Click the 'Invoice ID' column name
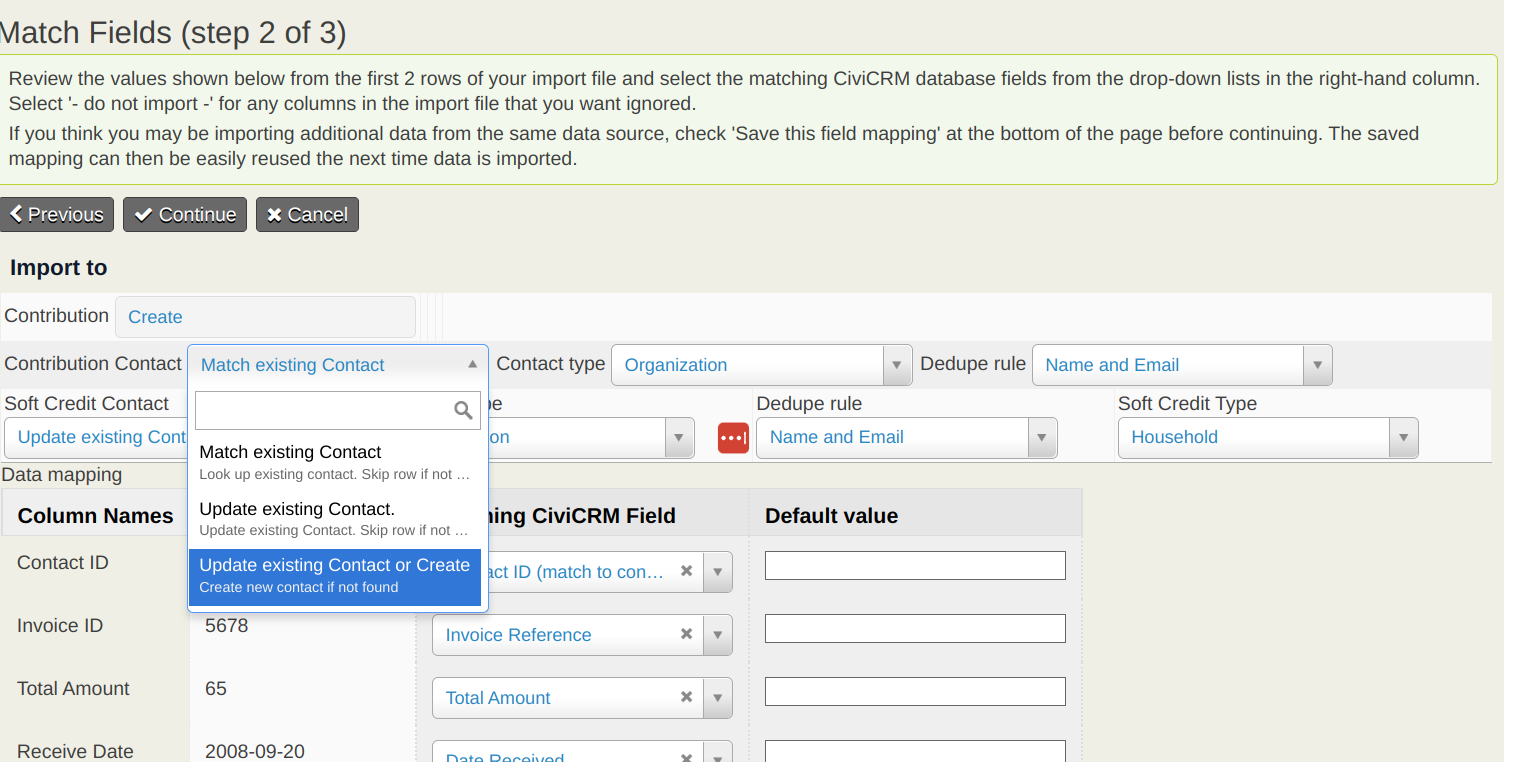The height and width of the screenshot is (762, 1518). [x=60, y=626]
